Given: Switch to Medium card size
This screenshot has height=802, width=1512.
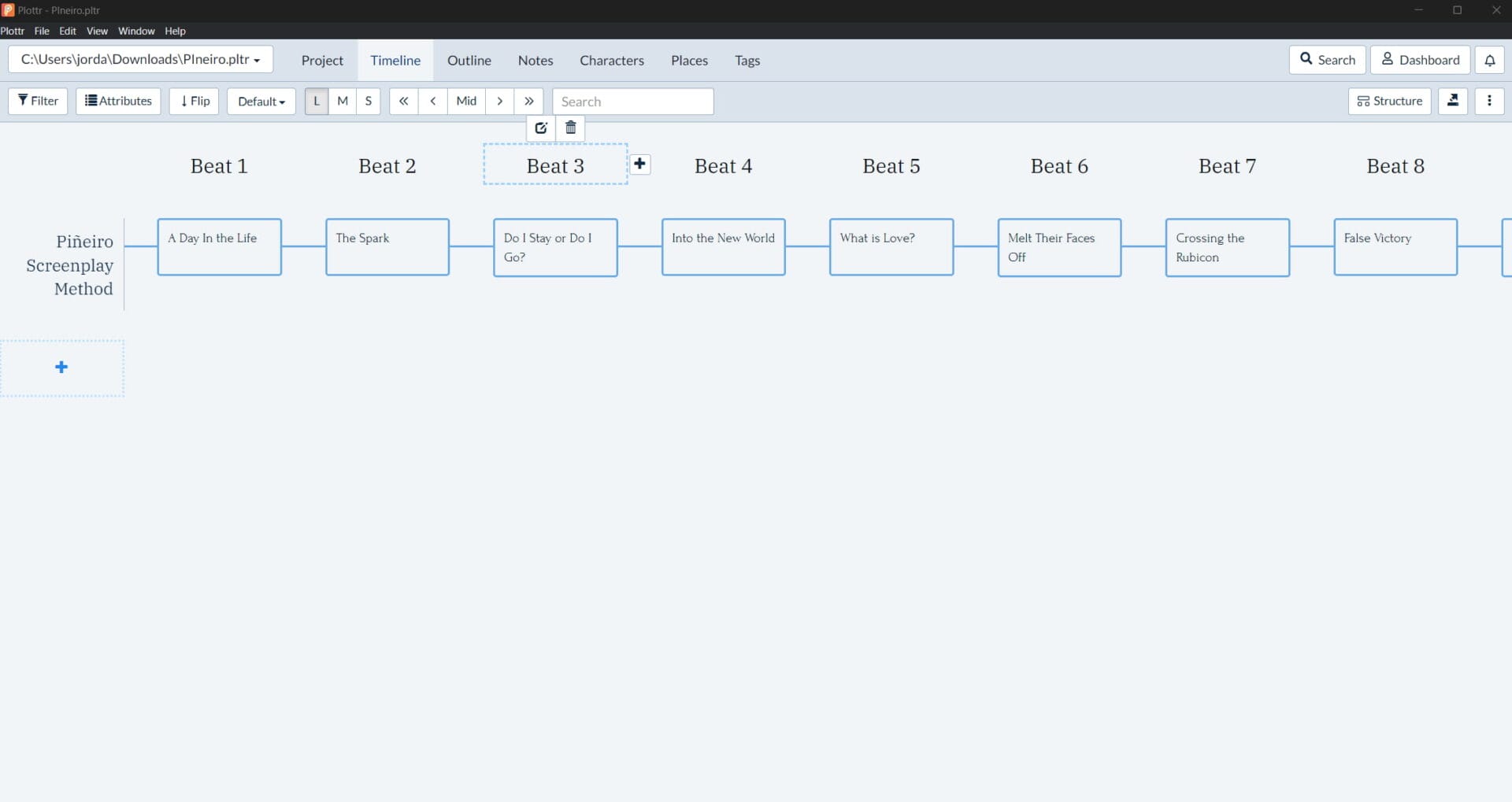Looking at the screenshot, I should click(x=343, y=101).
